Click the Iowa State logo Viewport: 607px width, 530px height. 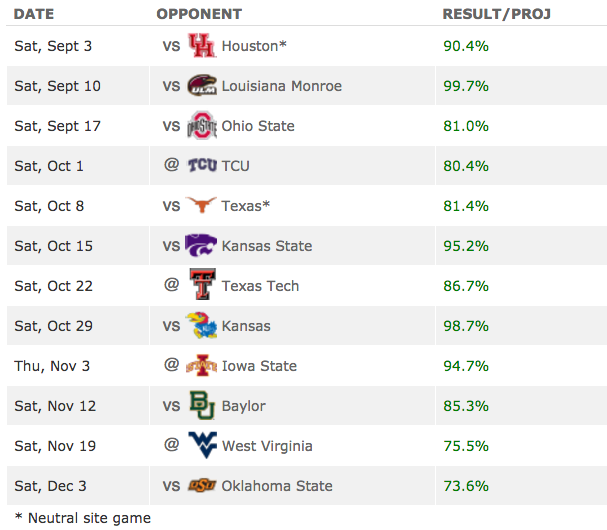point(201,366)
